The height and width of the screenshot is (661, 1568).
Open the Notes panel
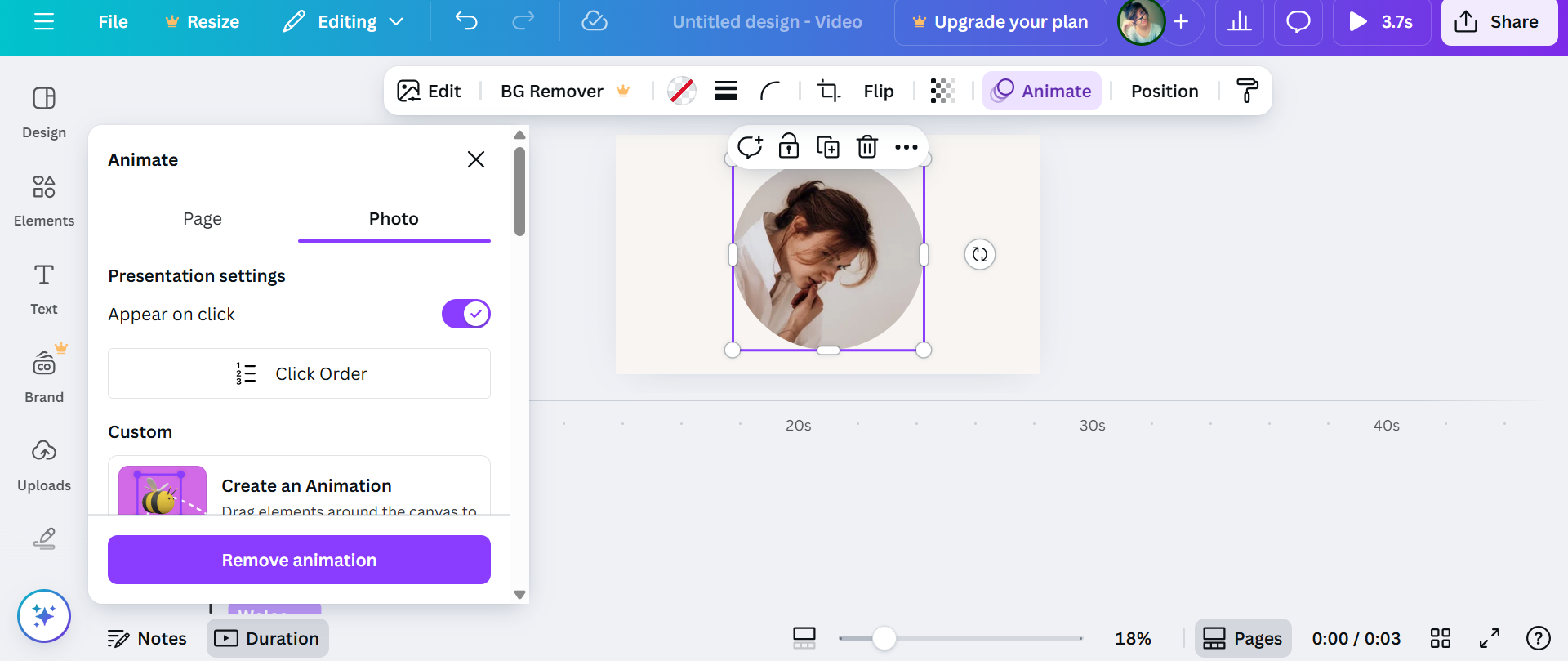click(147, 638)
